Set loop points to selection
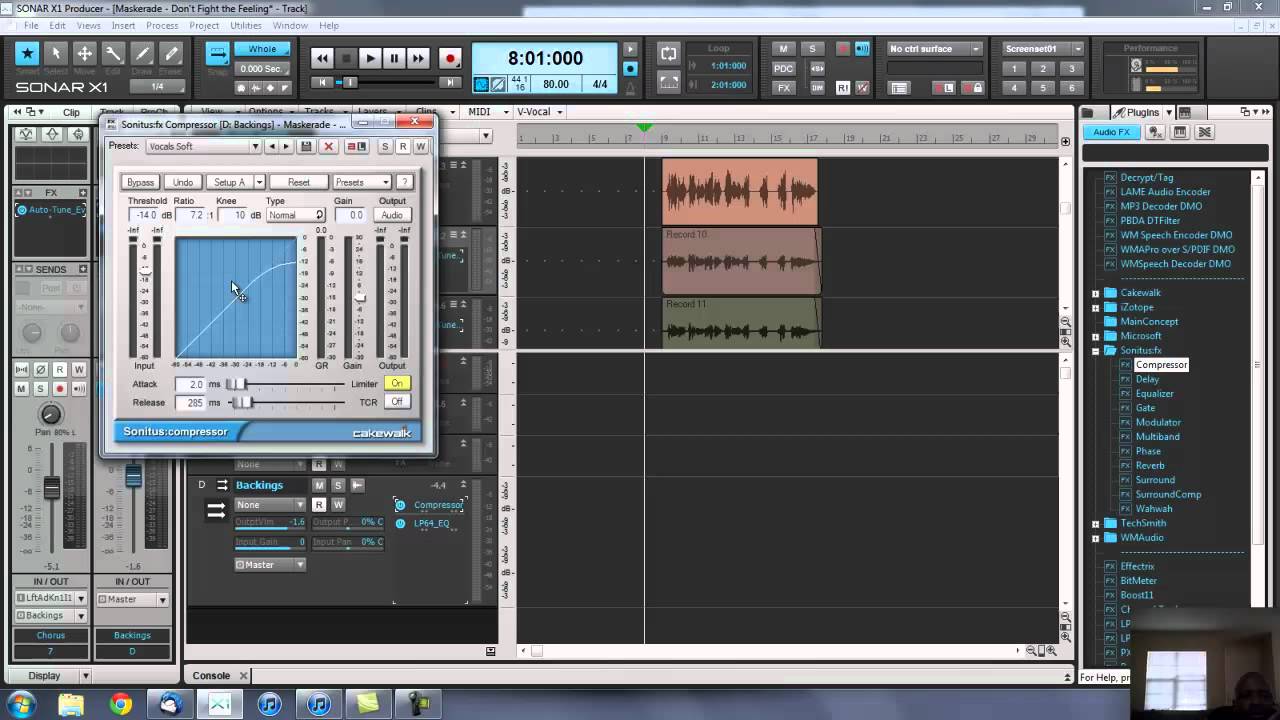The image size is (1280, 720). point(669,82)
